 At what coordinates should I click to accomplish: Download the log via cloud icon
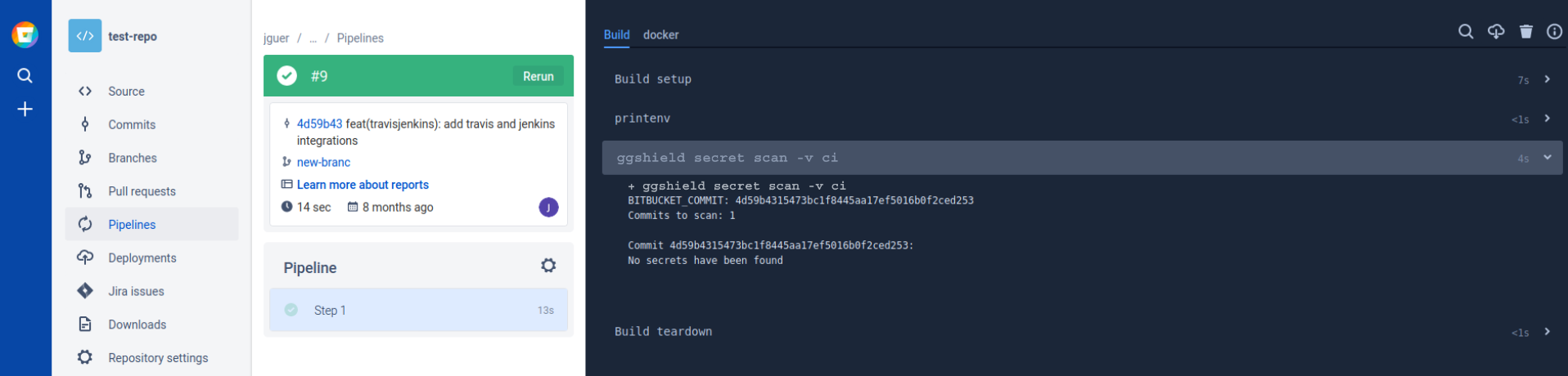pyautogui.click(x=1496, y=31)
